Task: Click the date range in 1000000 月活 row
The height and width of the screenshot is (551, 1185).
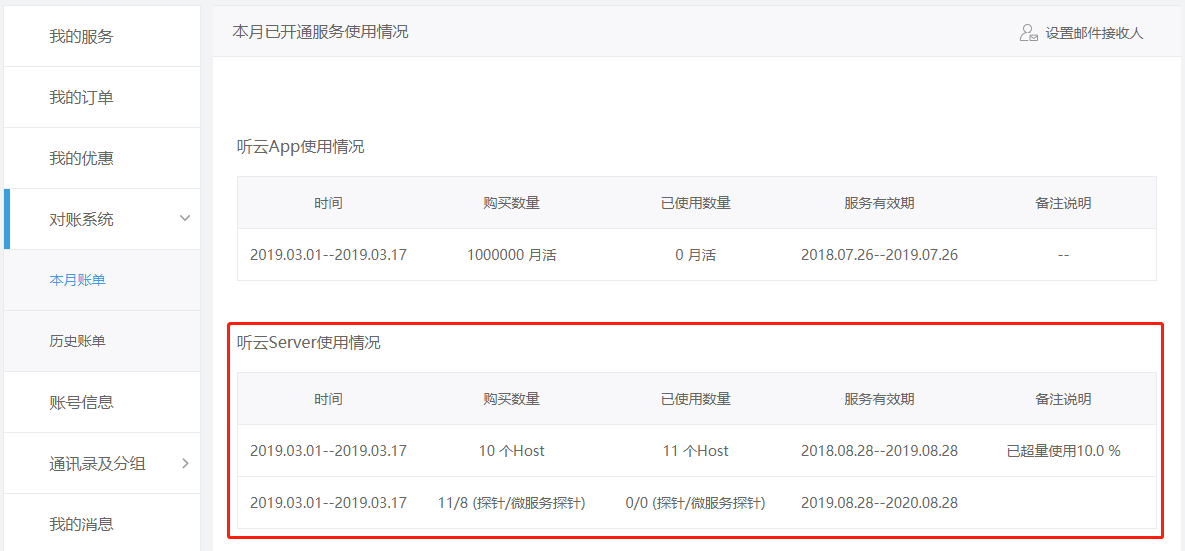Action: (329, 255)
